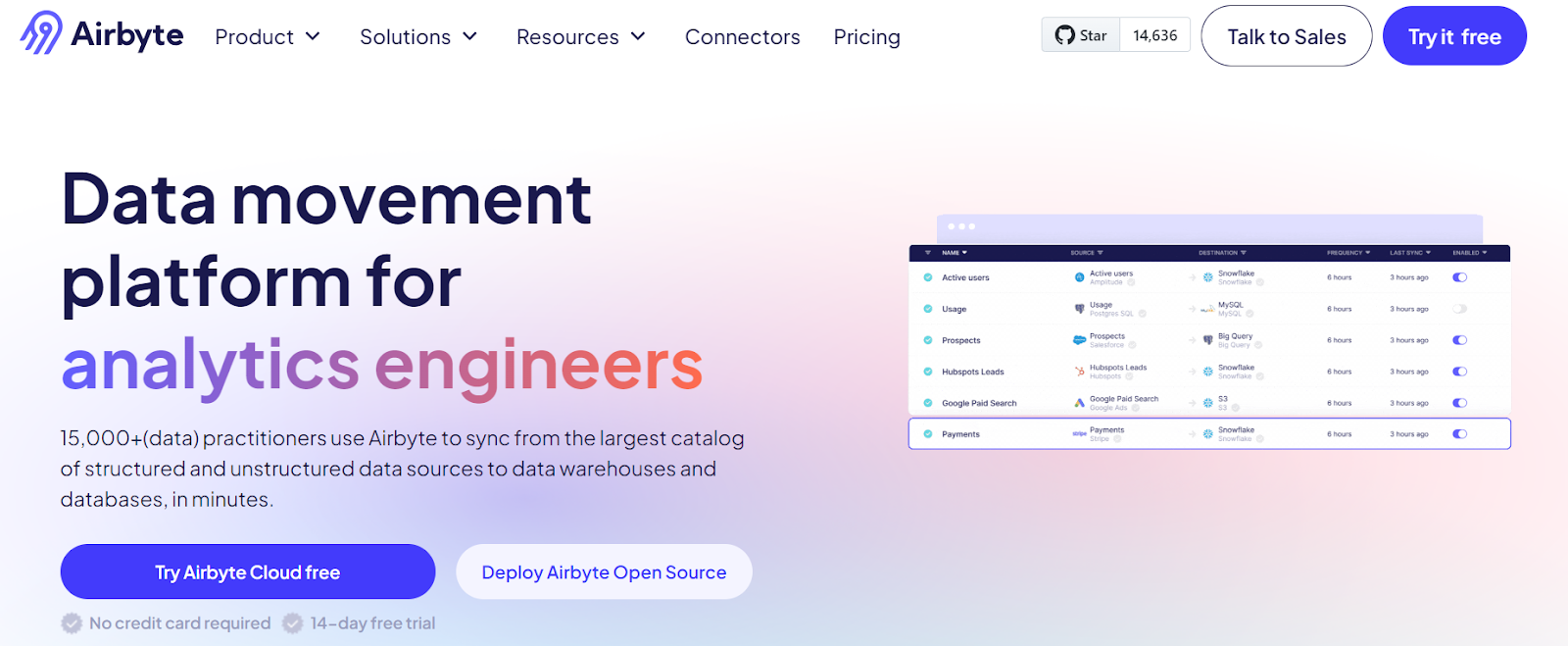Click the Airbyte logo icon
This screenshot has width=1568, height=646.
[x=41, y=32]
